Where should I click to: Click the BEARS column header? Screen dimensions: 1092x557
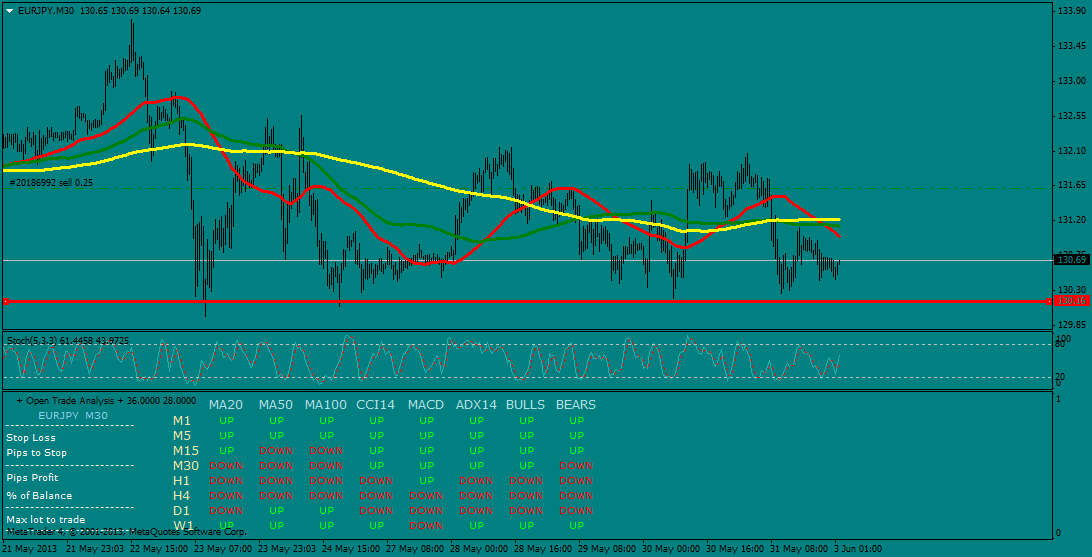coord(575,405)
